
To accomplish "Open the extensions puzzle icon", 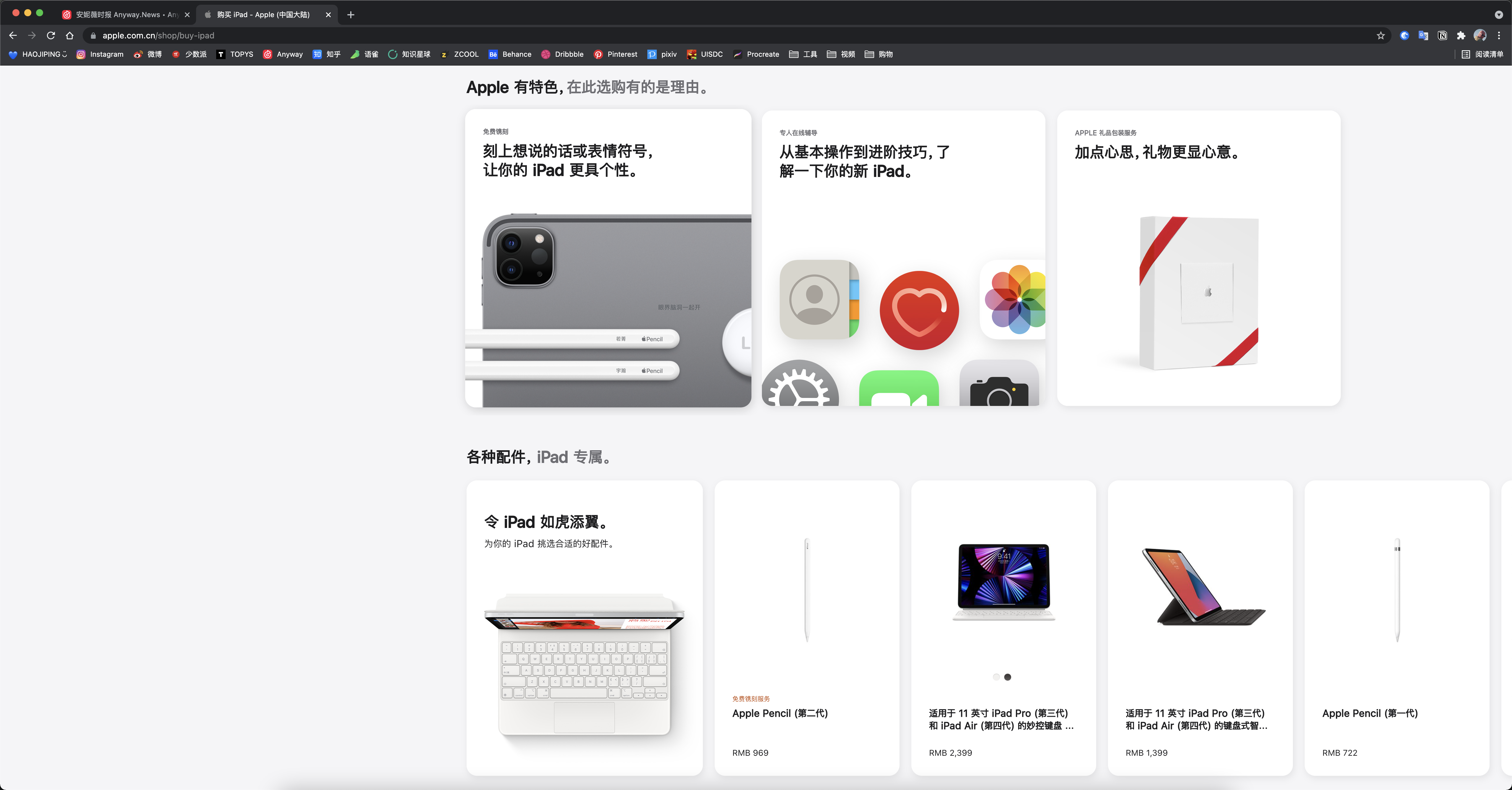I will [x=1461, y=35].
